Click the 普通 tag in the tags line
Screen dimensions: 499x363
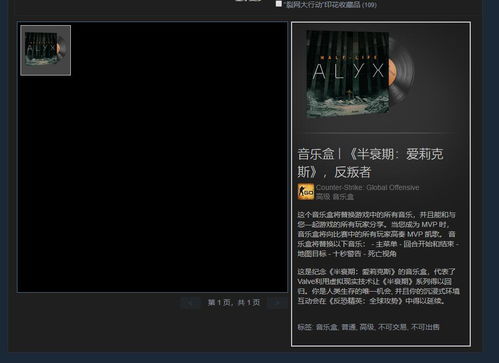(x=349, y=327)
